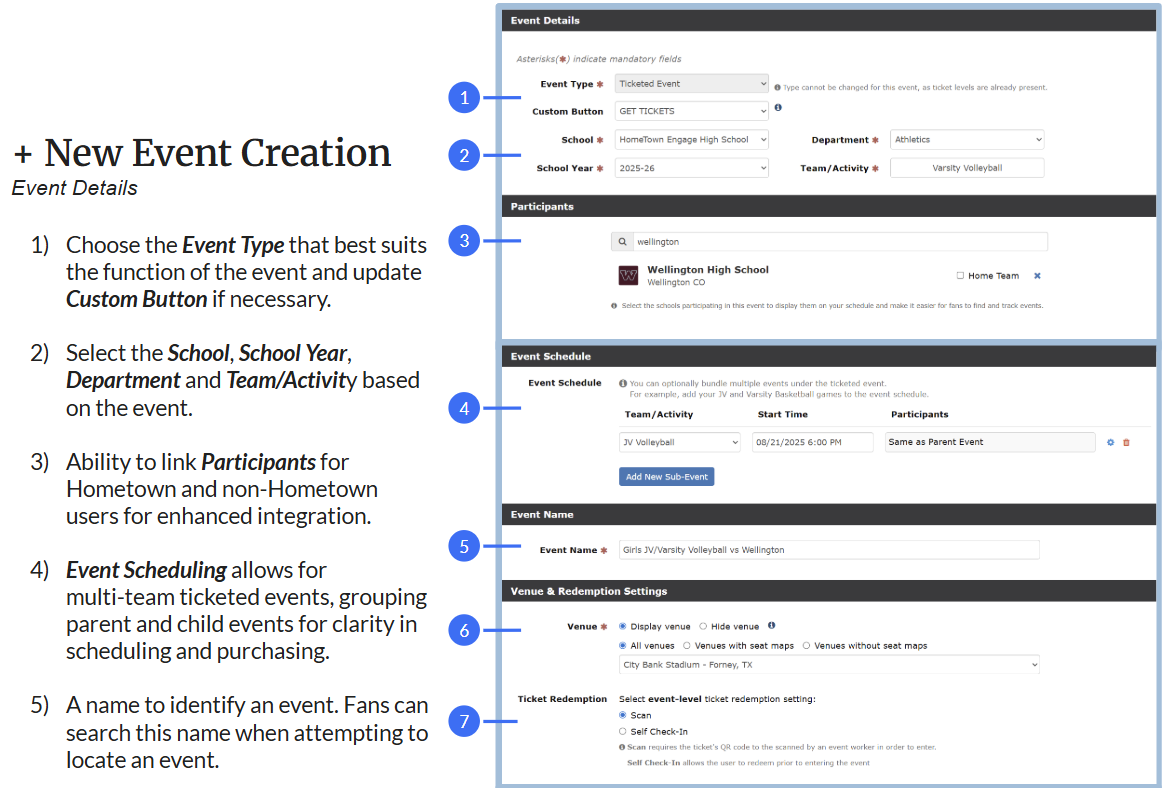Click the numbered step 7 circle marker
Viewport: 1162px width, 788px height.
(464, 720)
